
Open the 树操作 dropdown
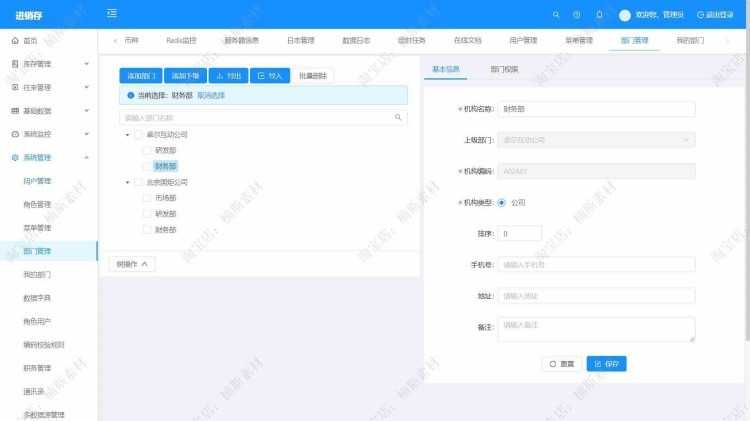132,264
